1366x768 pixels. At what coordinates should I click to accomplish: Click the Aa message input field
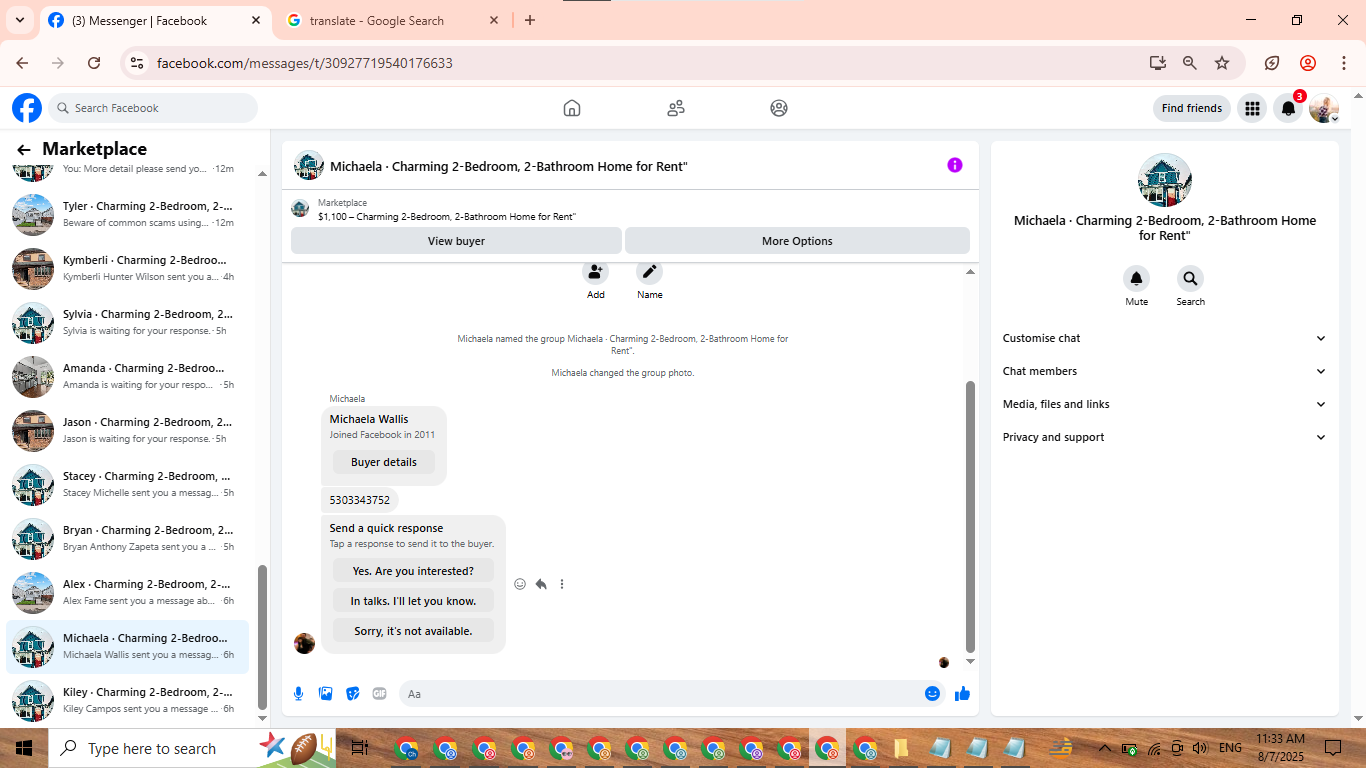[x=660, y=693]
